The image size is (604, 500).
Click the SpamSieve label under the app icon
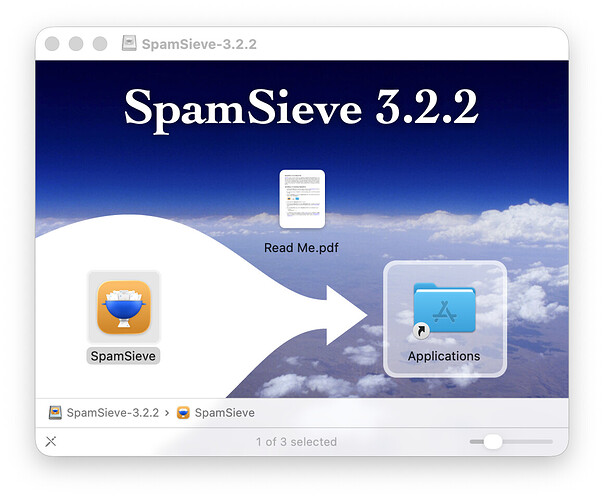point(123,356)
